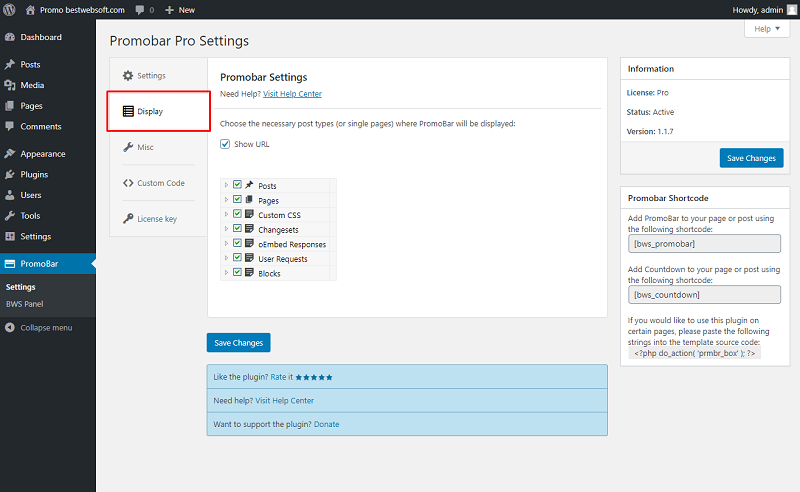Expand the Blocks tree node
Screen dimensions: 800x492
click(226, 273)
